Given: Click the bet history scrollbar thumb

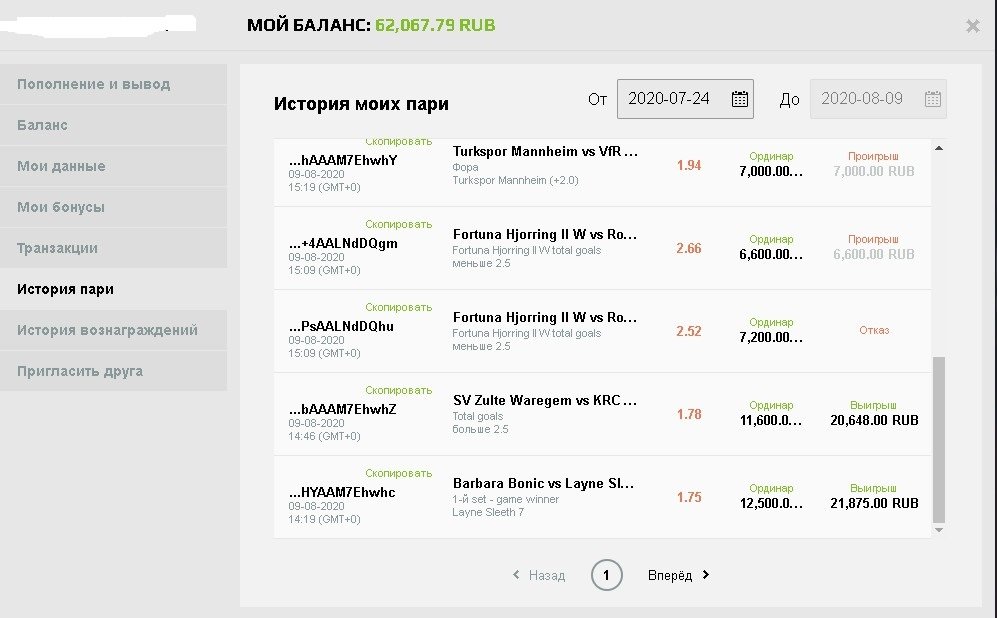Looking at the screenshot, I should [x=938, y=440].
